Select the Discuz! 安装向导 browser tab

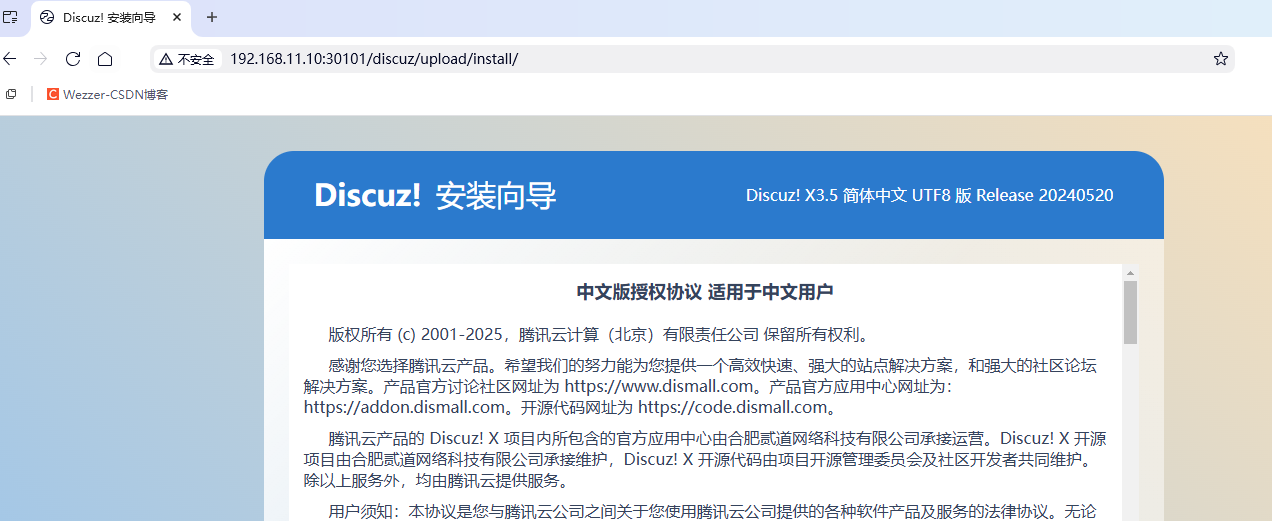click(x=110, y=18)
